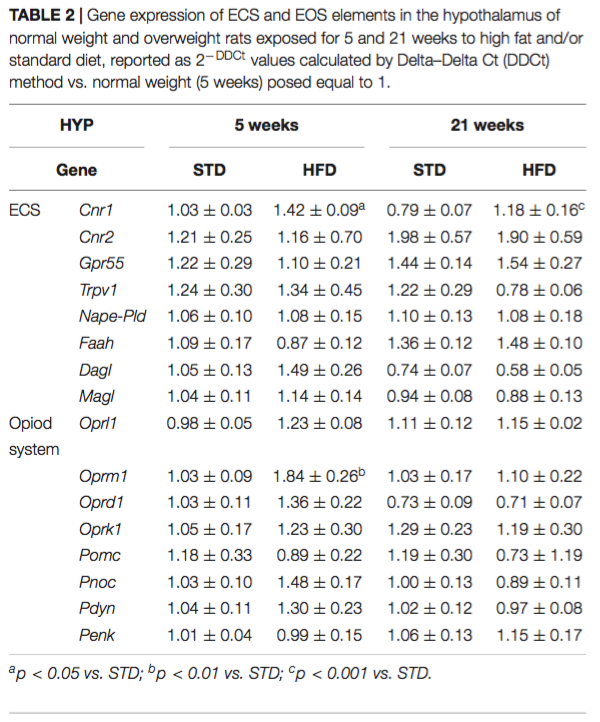Click the Oprm1 value 1.84 ± 0.26

click(319, 476)
